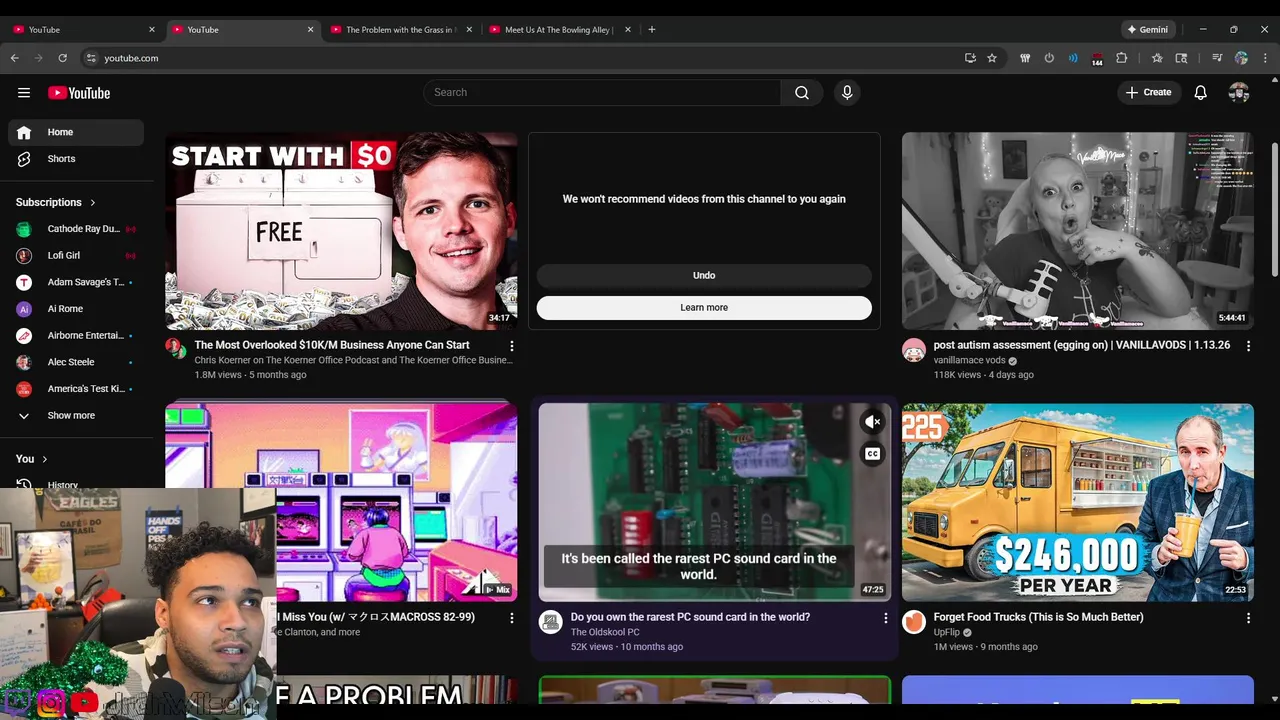Screen dimensions: 1280x720
Task: Bookmark this page with star icon
Action: (x=992, y=58)
